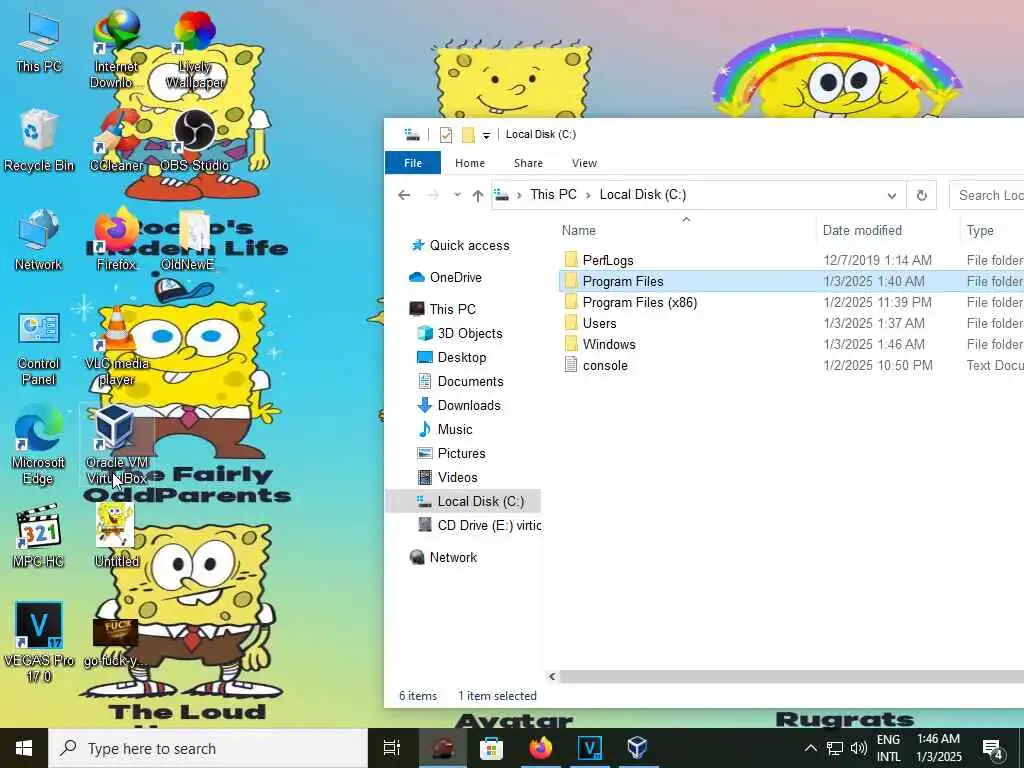Viewport: 1024px width, 768px height.
Task: Open the File menu tab
Action: pyautogui.click(x=413, y=163)
